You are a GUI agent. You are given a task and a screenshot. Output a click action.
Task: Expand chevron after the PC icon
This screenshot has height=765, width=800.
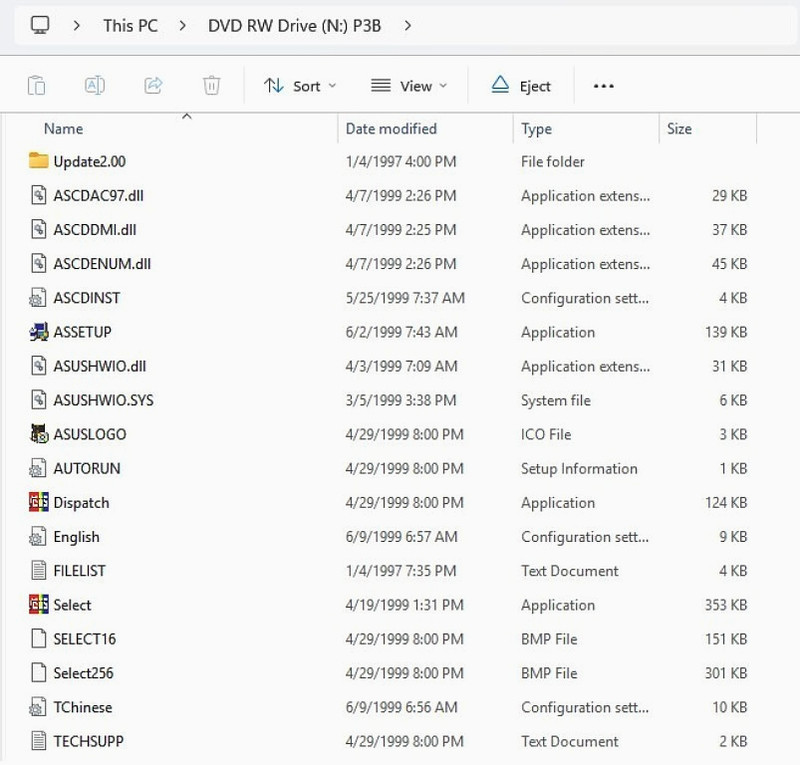point(77,25)
